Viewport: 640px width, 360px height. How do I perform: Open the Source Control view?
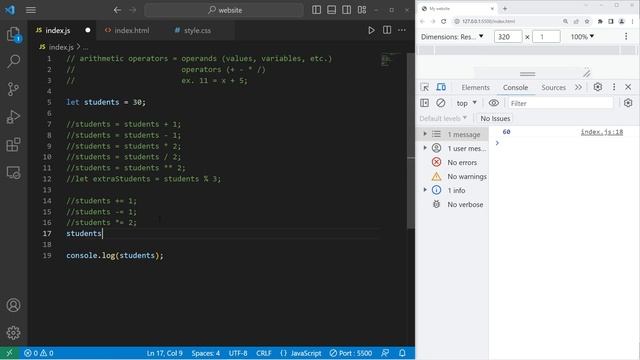coord(13,89)
